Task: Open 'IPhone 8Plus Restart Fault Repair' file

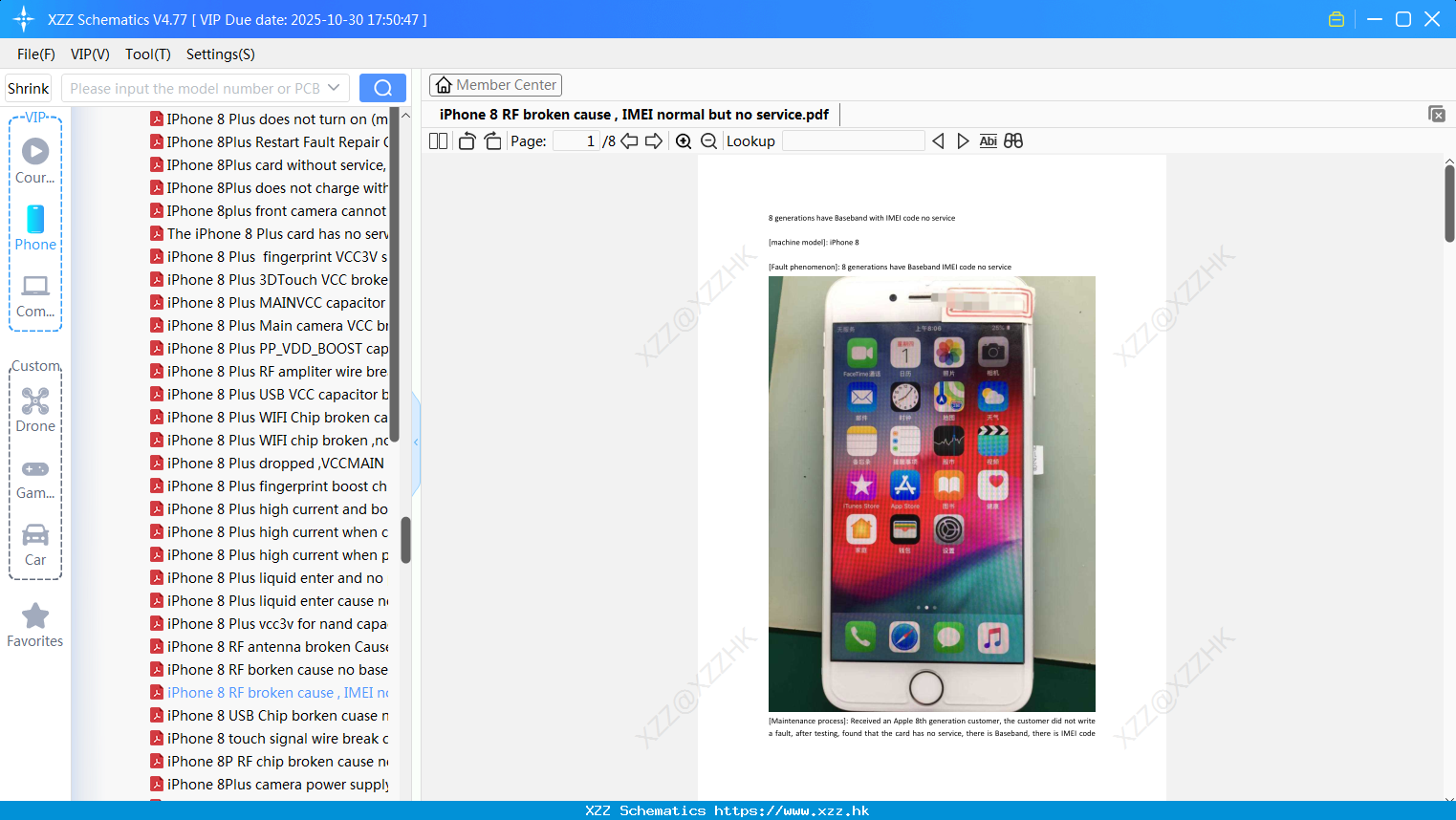Action: pos(269,142)
